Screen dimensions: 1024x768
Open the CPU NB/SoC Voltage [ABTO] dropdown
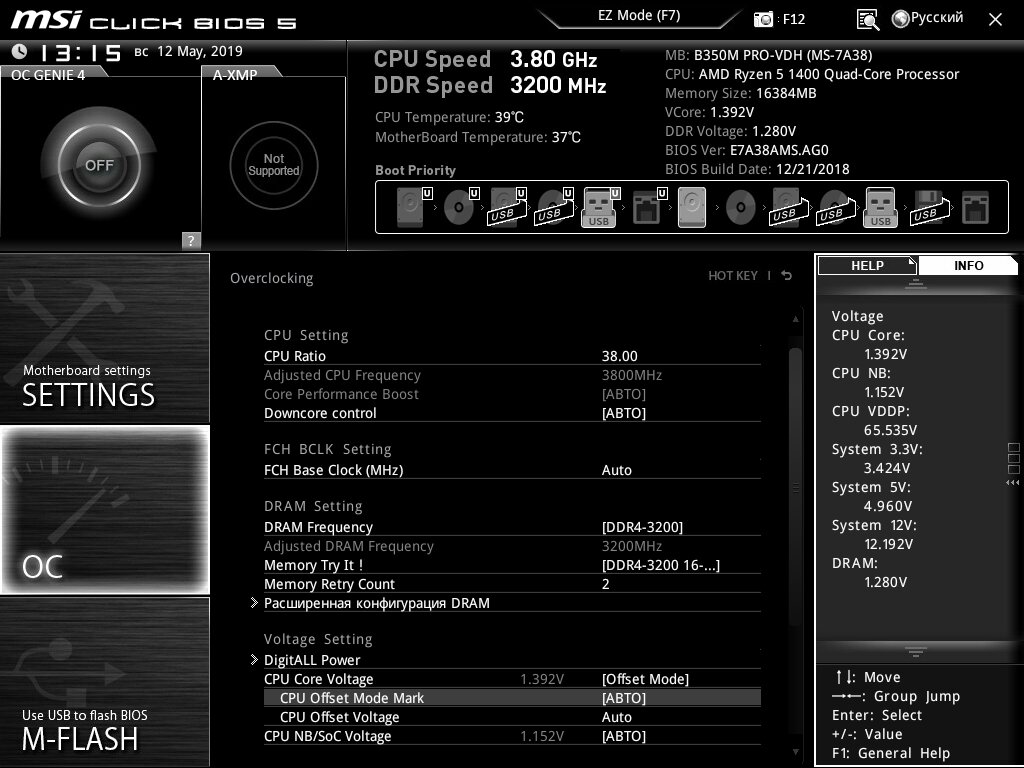click(624, 735)
